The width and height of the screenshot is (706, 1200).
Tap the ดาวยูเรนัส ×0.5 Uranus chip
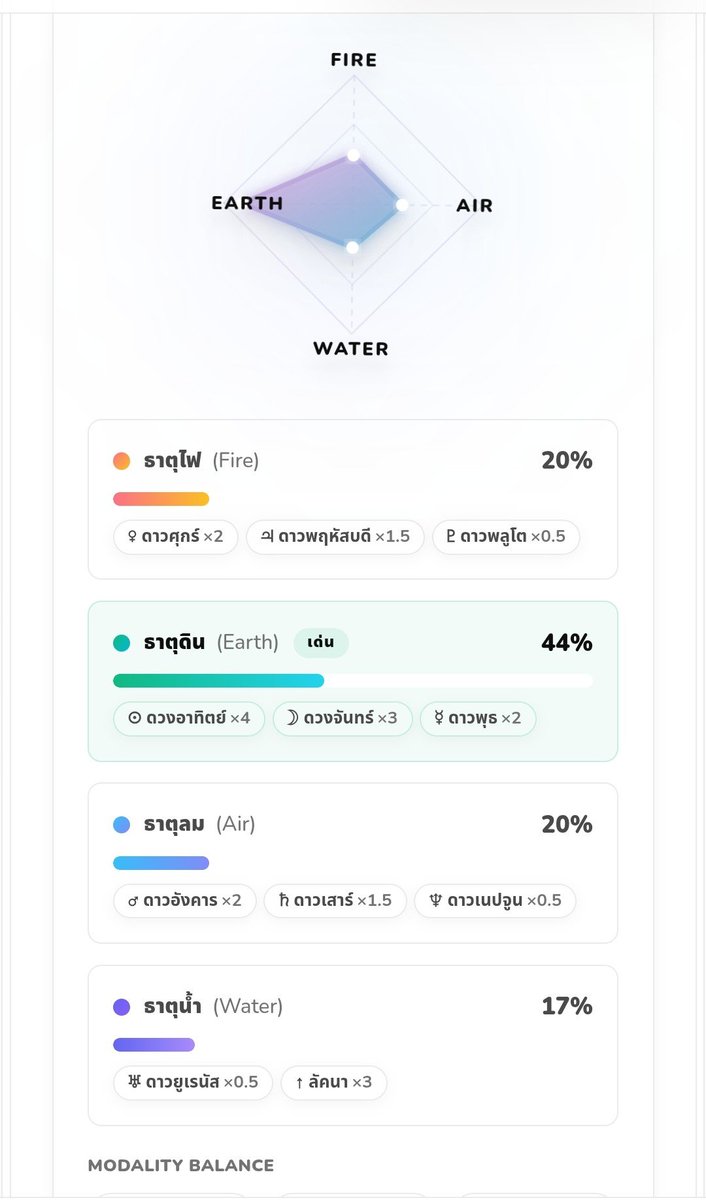(x=193, y=1083)
